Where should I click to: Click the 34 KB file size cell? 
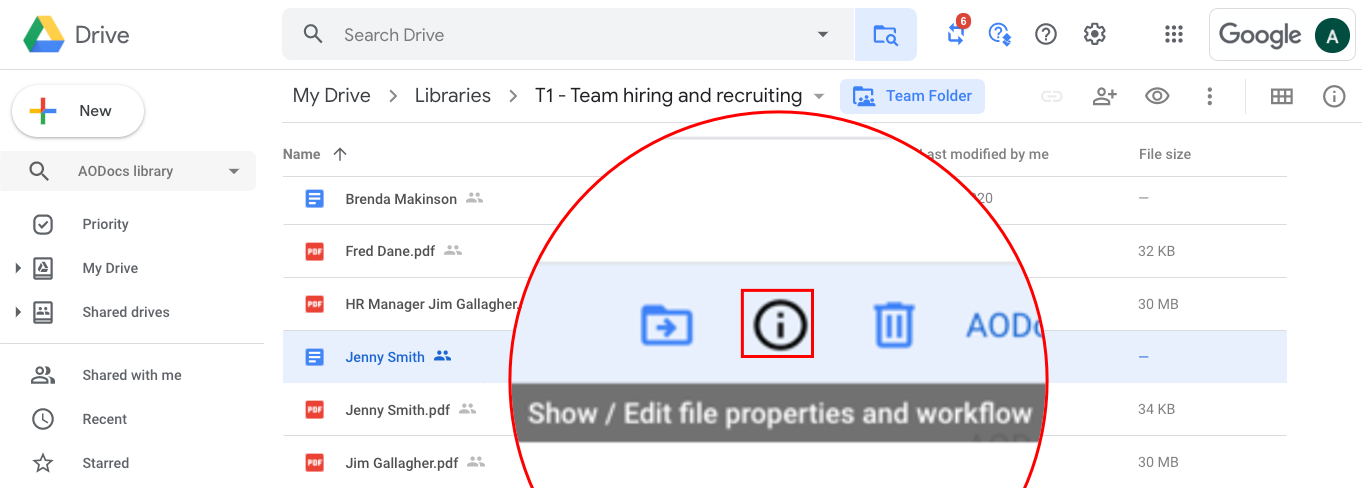[x=1157, y=409]
